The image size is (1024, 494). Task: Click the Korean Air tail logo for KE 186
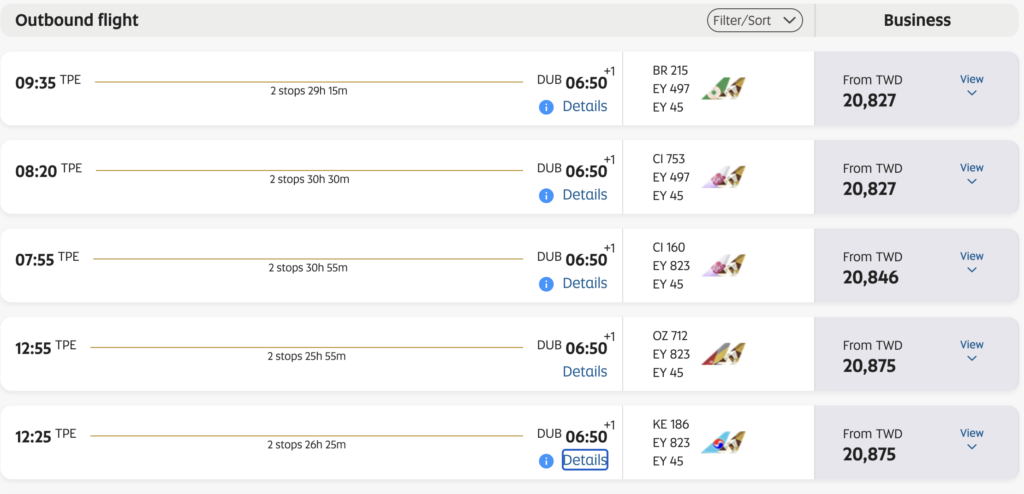[x=724, y=442]
